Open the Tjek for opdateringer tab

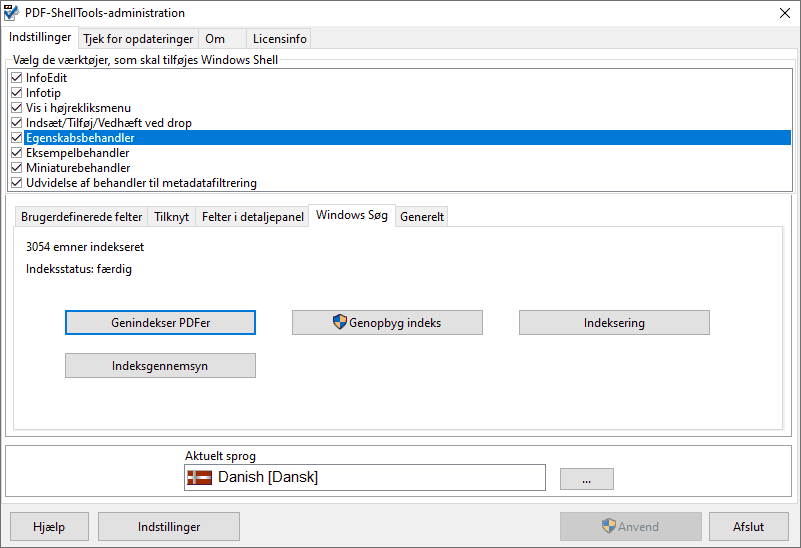pos(138,39)
